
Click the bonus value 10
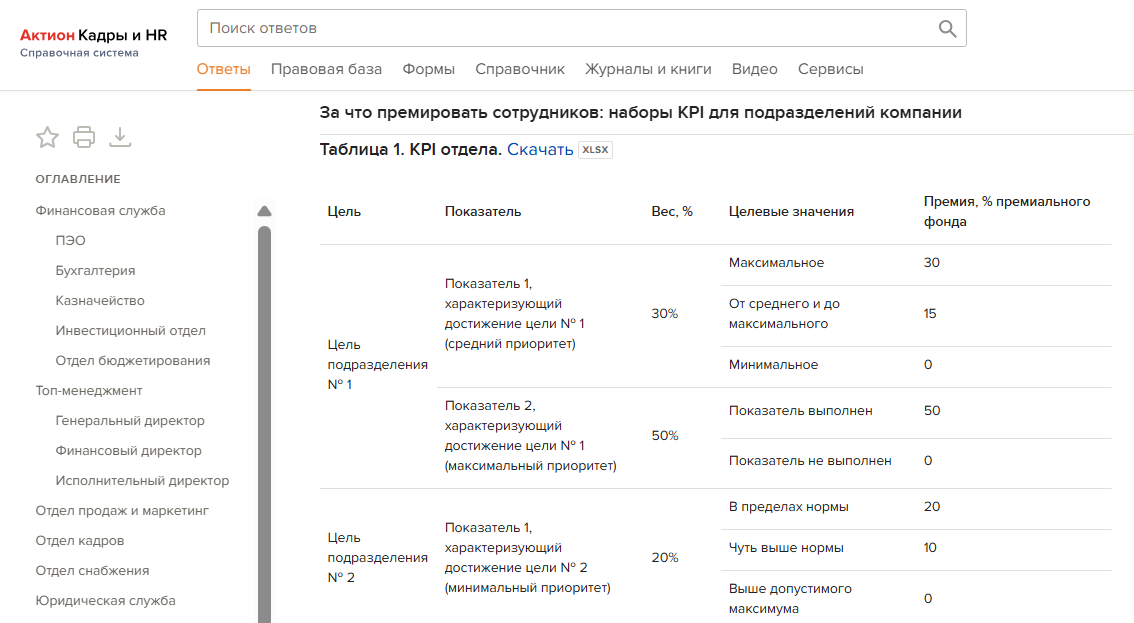click(930, 548)
